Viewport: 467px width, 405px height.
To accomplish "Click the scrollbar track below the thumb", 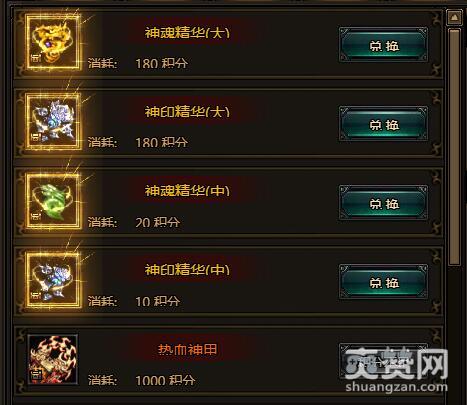I will point(454,333).
